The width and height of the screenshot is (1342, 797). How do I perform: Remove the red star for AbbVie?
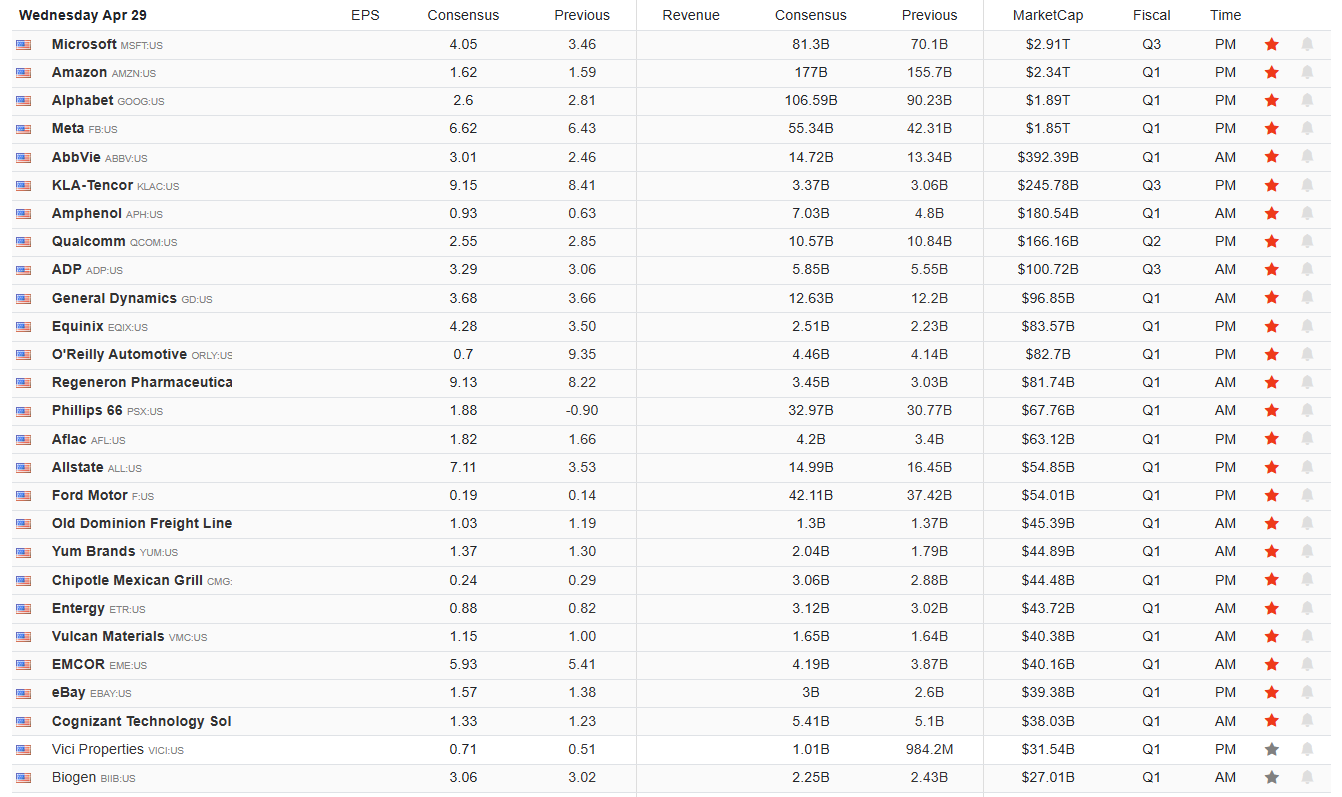coord(1272,157)
